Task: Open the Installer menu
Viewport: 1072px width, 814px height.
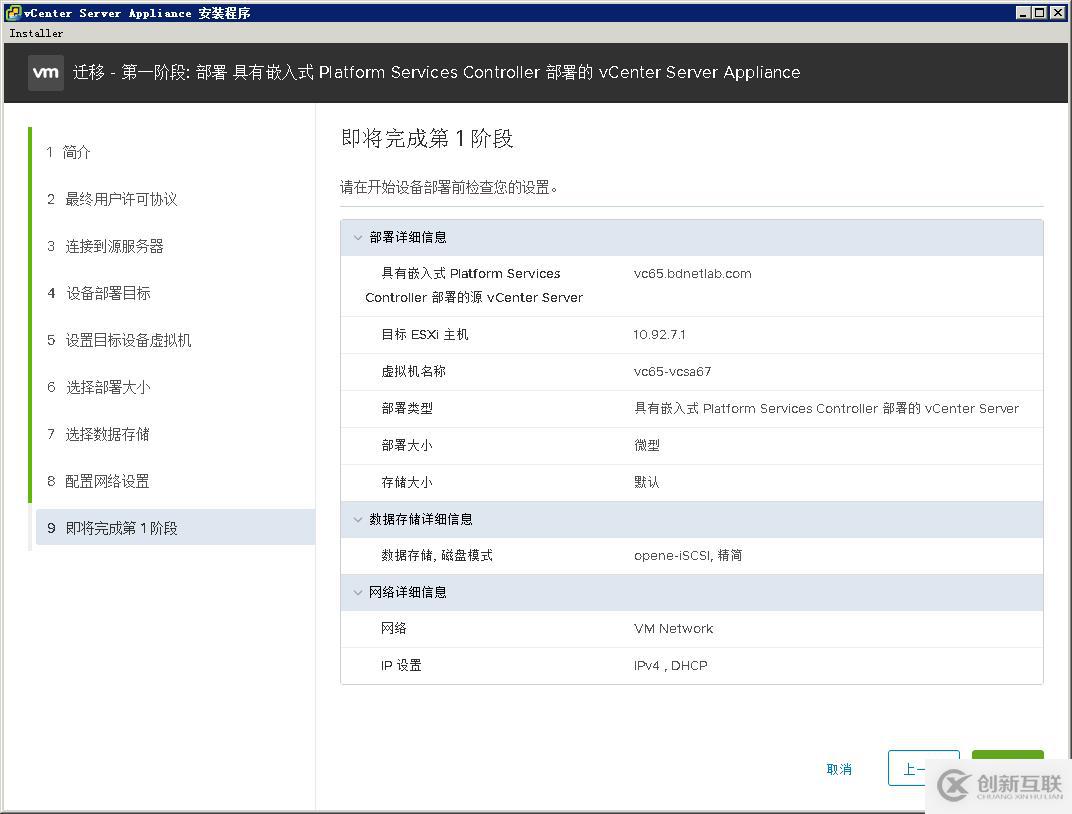Action: click(36, 33)
